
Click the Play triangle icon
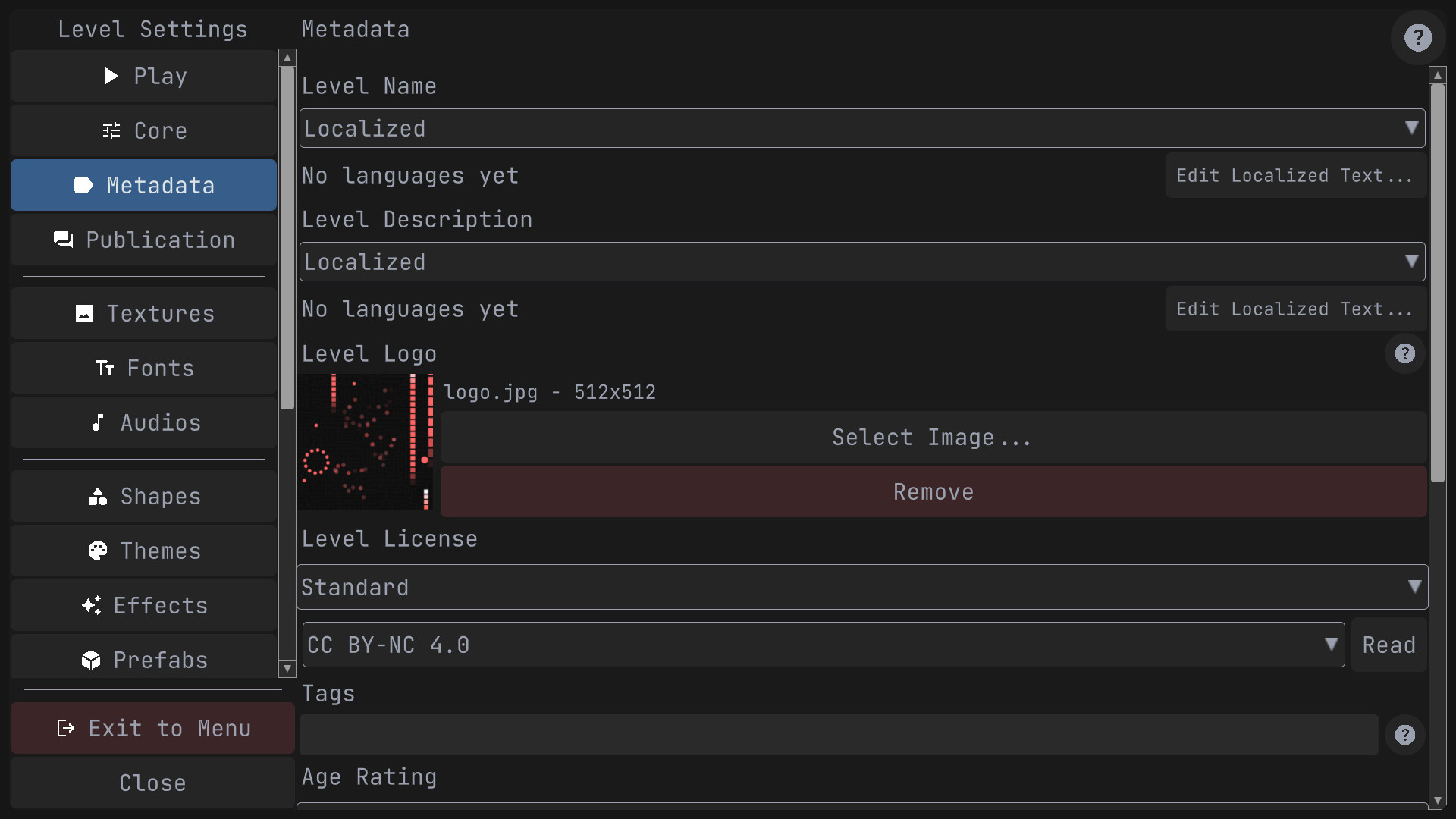[111, 76]
